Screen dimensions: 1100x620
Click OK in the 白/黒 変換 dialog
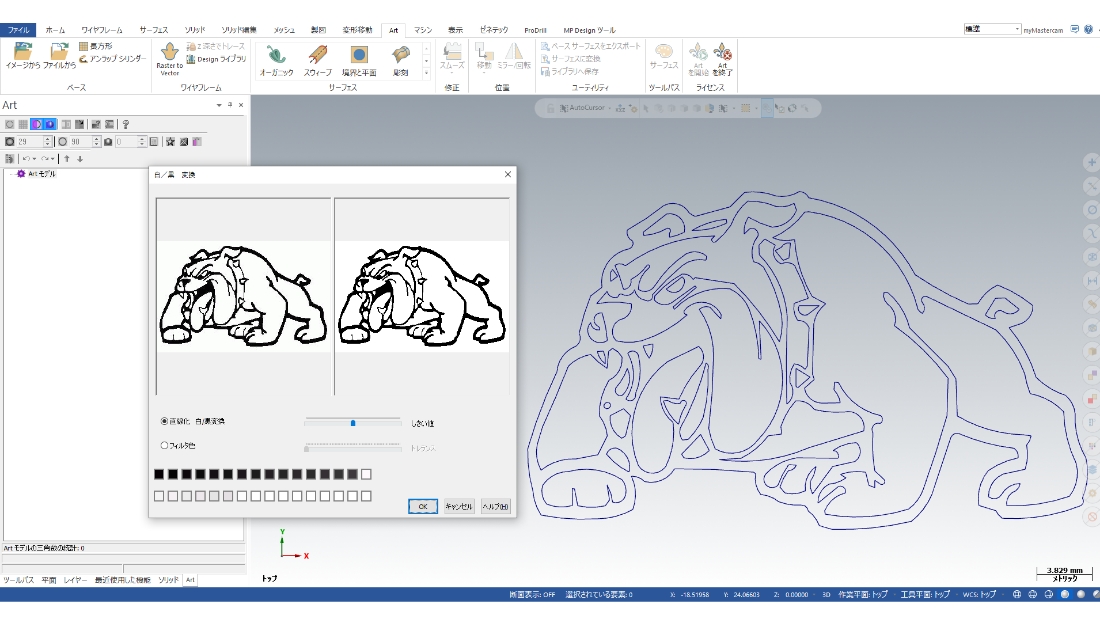[423, 506]
